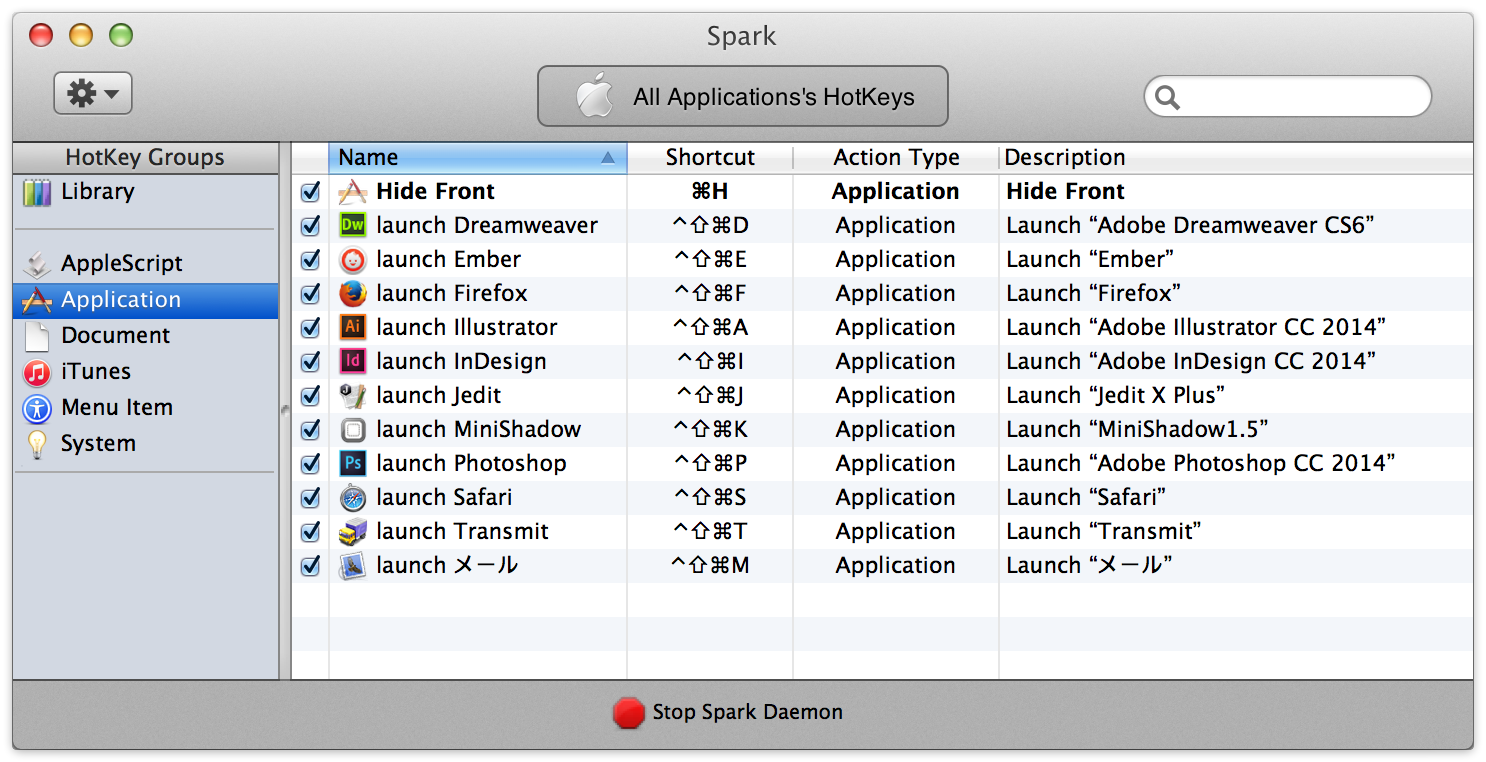
Task: Click the iTunes music note icon
Action: (37, 372)
